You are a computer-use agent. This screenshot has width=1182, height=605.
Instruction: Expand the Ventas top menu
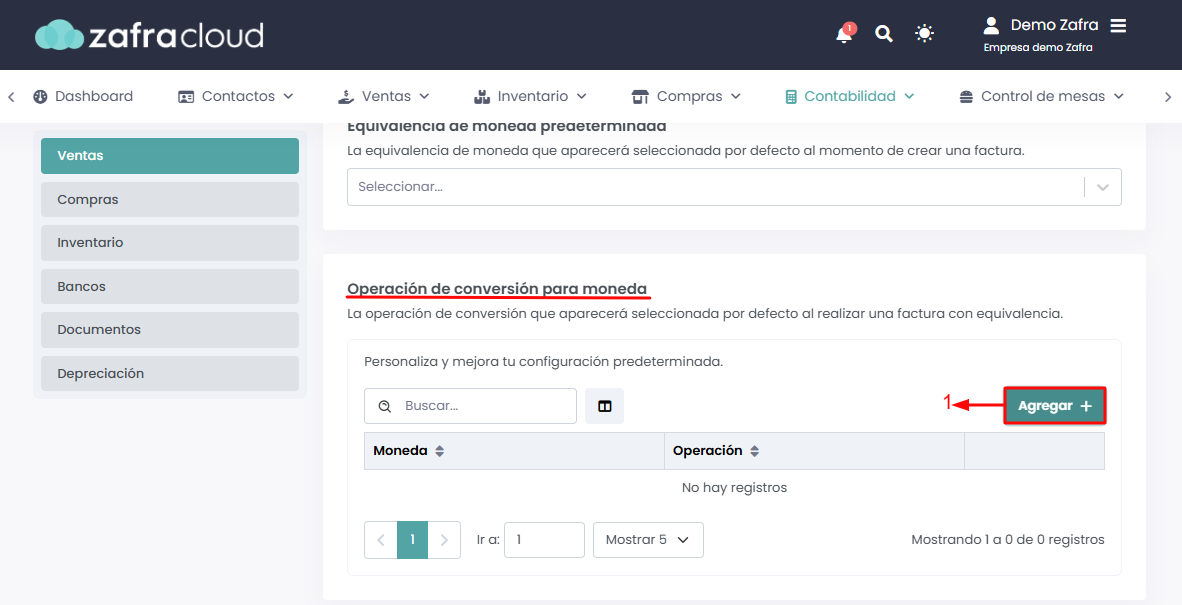click(383, 96)
